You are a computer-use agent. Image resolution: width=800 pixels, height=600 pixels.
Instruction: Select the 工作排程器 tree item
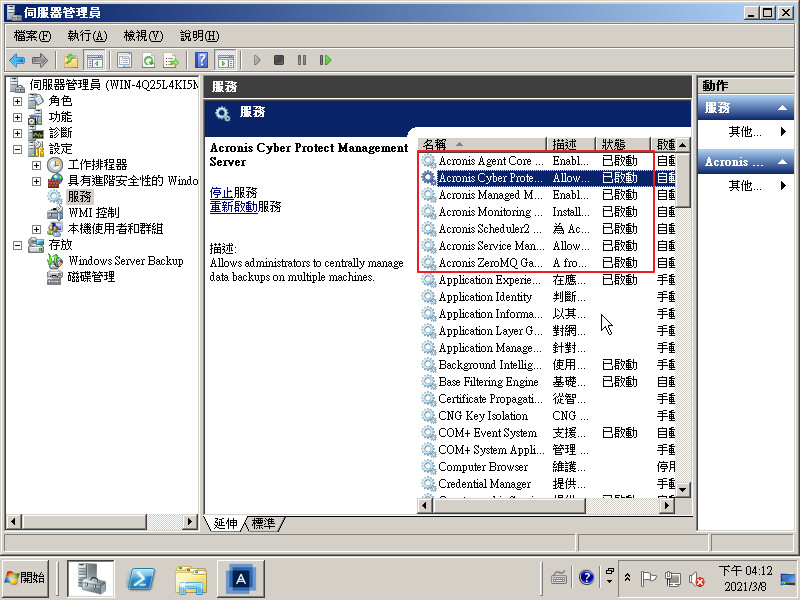click(97, 165)
